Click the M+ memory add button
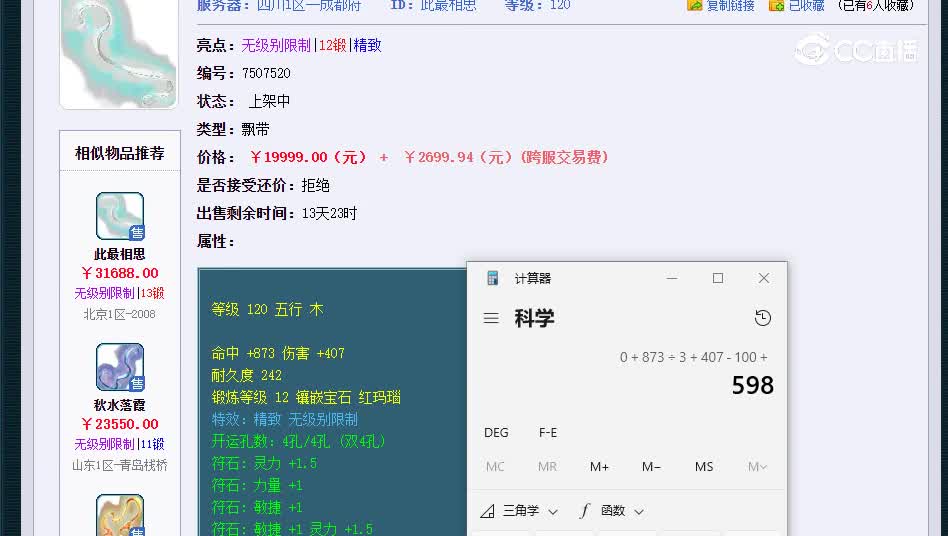948x536 pixels. [599, 467]
